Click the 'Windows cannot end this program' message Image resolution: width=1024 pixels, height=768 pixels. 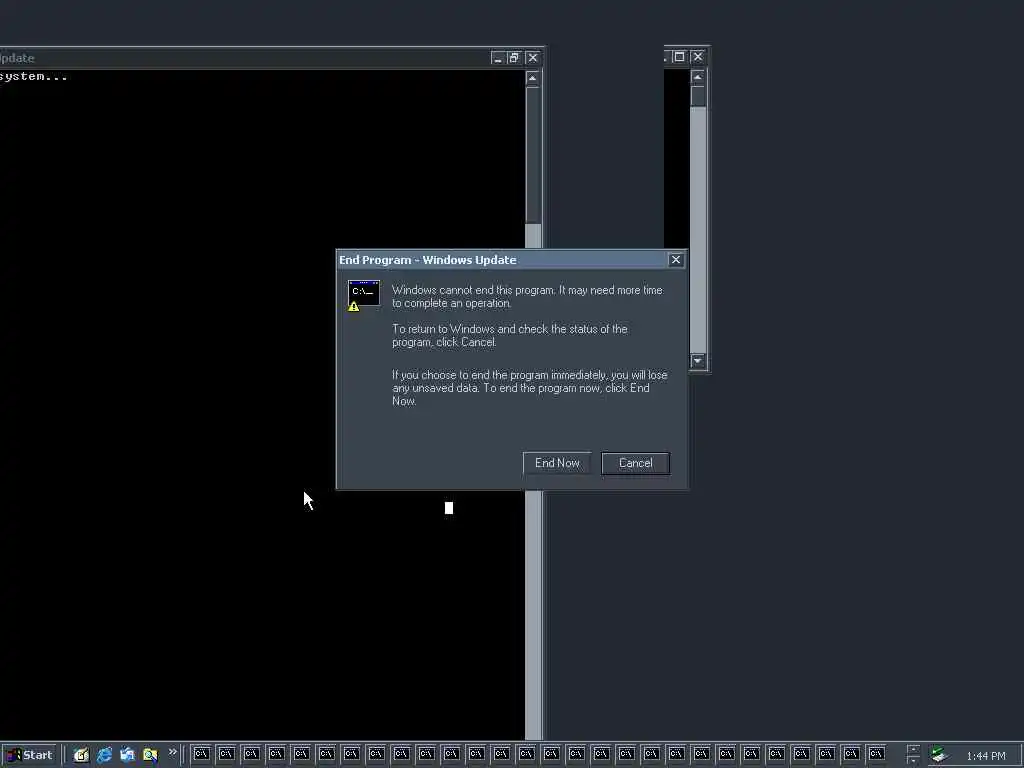(527, 296)
